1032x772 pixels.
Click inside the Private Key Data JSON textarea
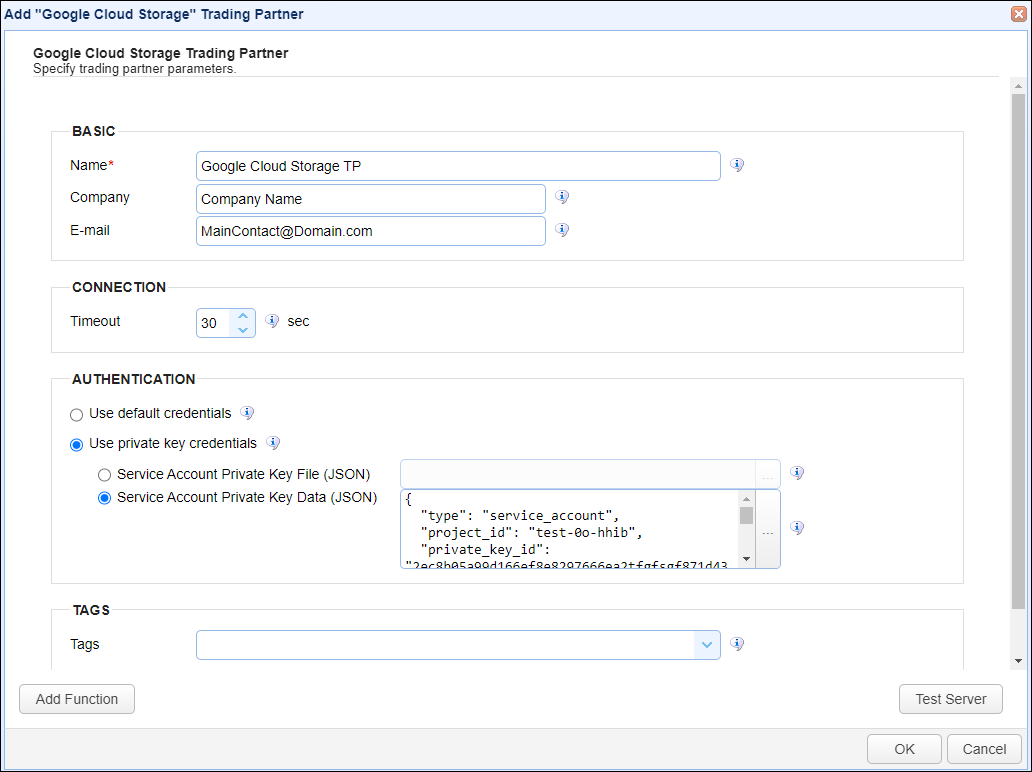570,529
